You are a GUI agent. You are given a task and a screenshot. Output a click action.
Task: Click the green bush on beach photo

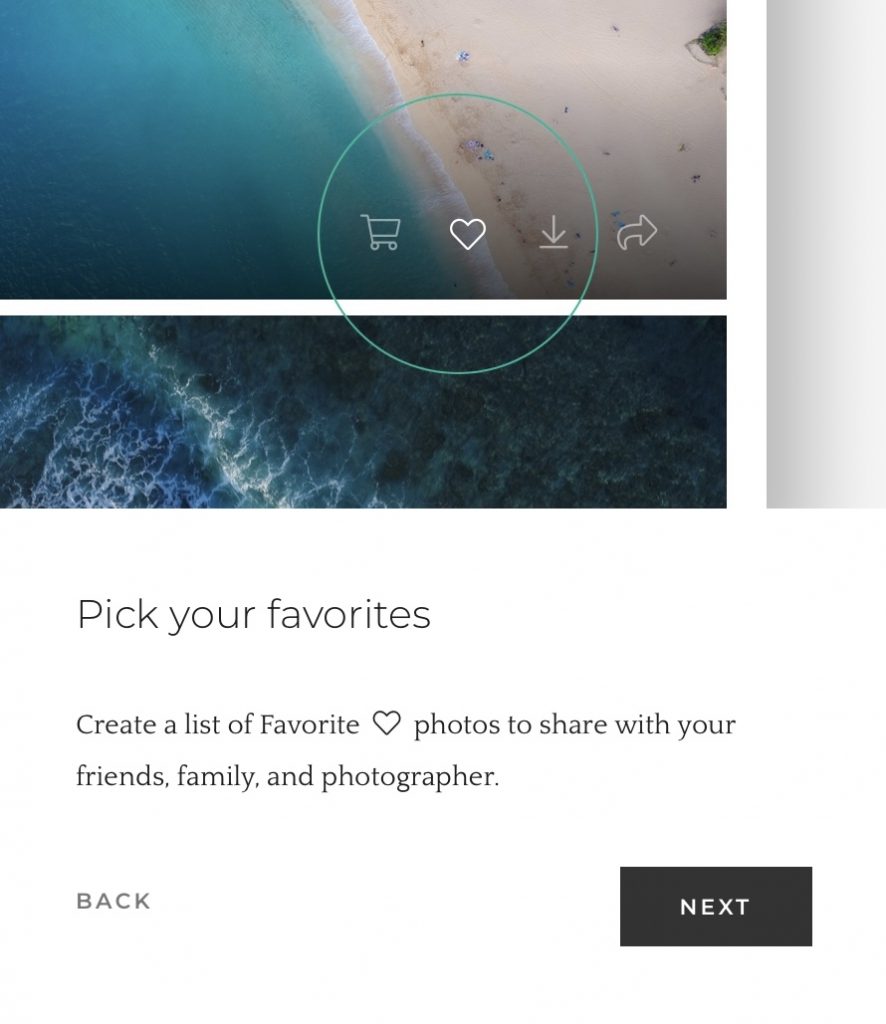coord(712,40)
